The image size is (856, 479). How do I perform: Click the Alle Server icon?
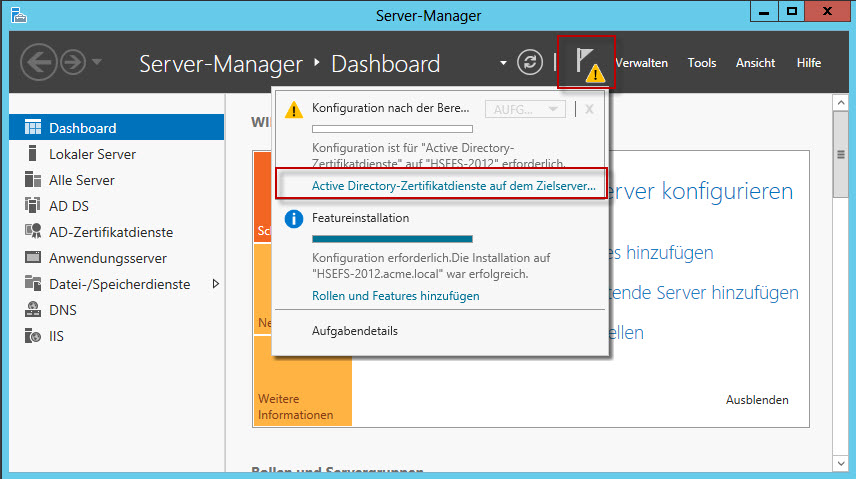(33, 180)
